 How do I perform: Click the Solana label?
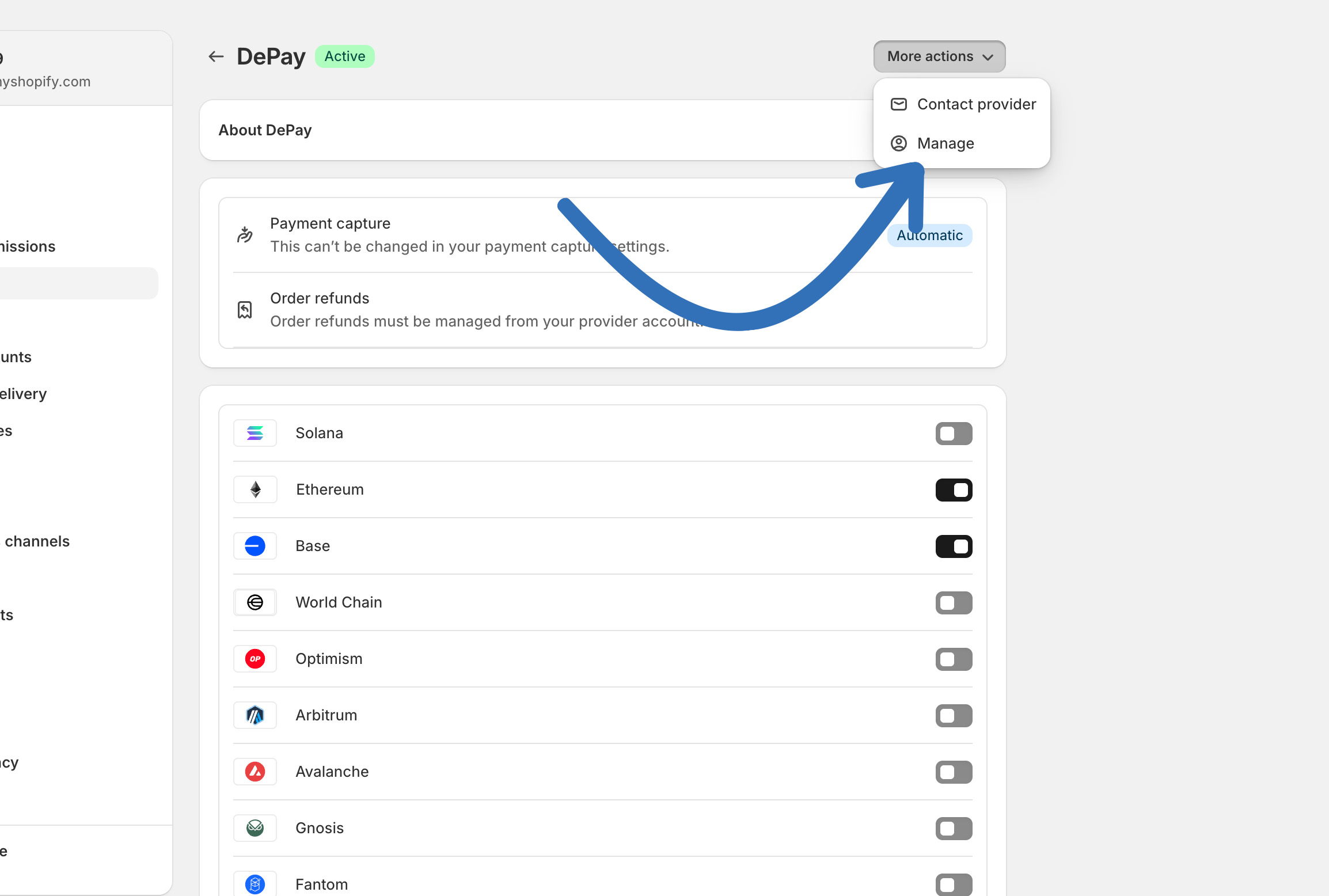[320, 433]
